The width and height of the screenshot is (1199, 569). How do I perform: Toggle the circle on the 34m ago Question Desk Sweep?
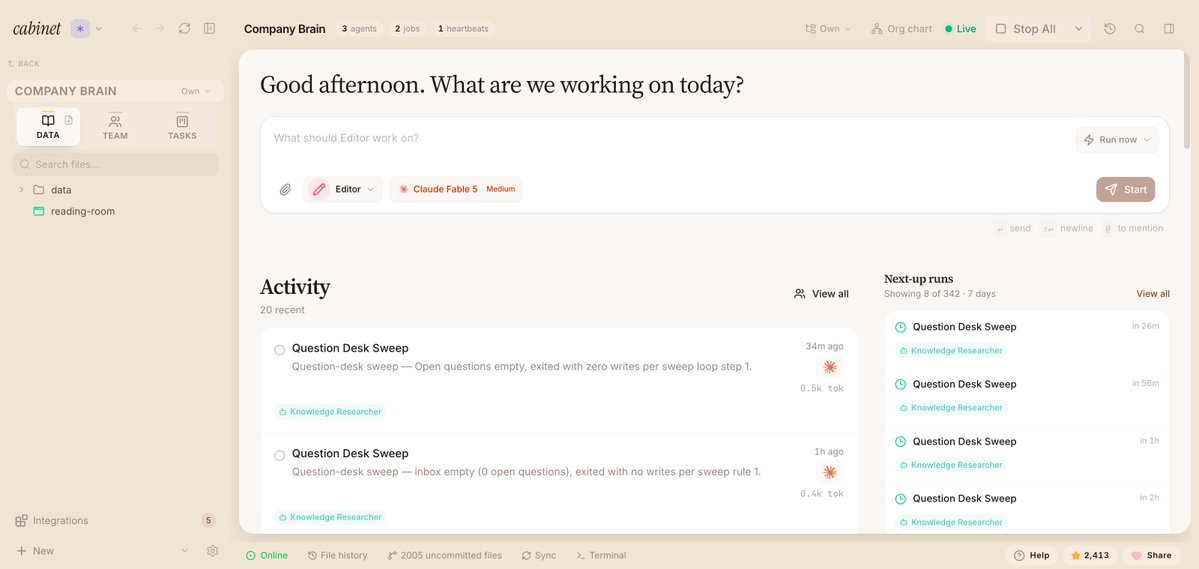(x=280, y=350)
